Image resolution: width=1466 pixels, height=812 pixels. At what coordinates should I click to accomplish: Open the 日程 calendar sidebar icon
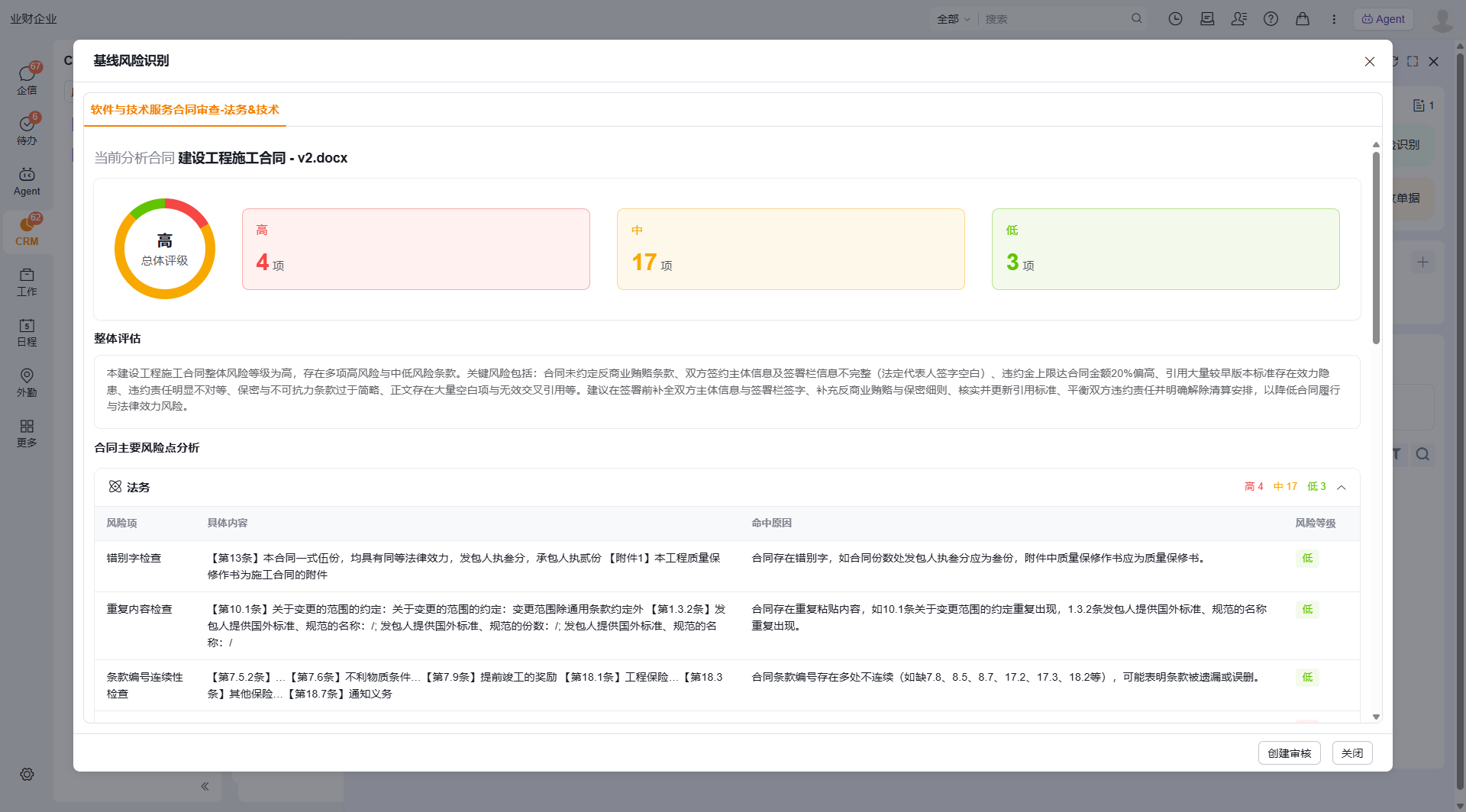(27, 332)
